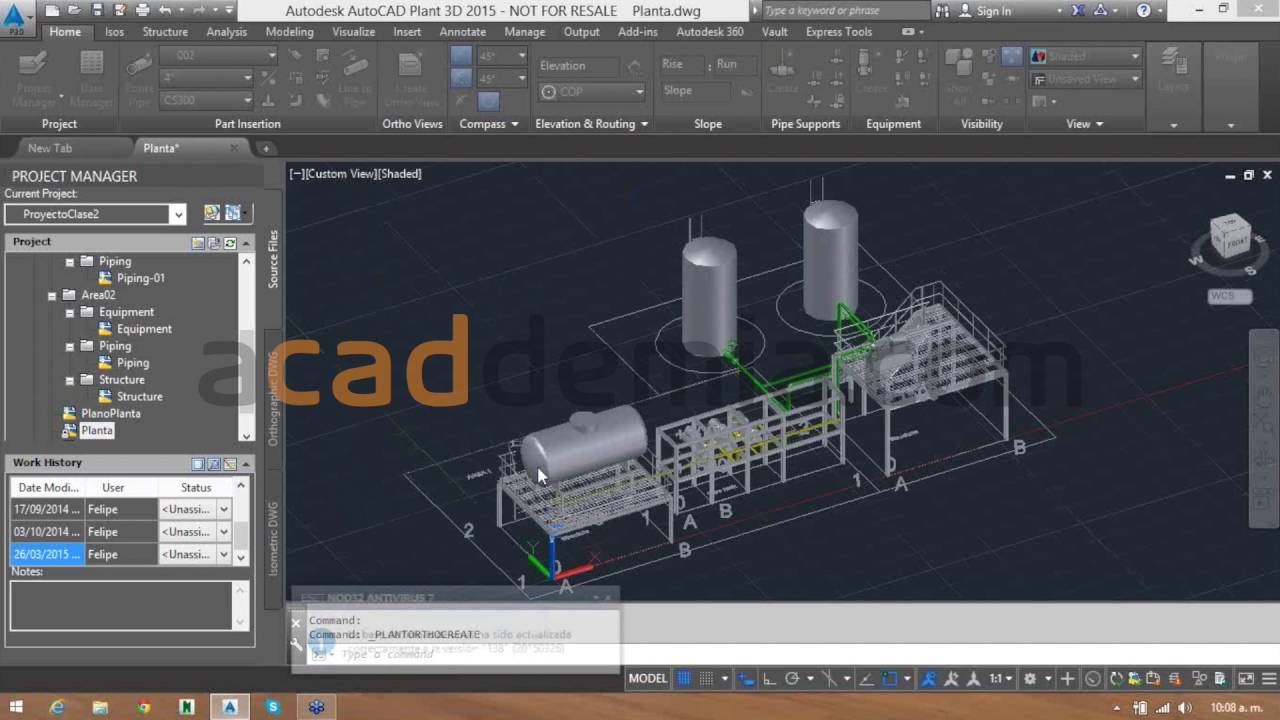Click the Skype icon in Windows taskbar
This screenshot has width=1280, height=720.
pyautogui.click(x=273, y=707)
